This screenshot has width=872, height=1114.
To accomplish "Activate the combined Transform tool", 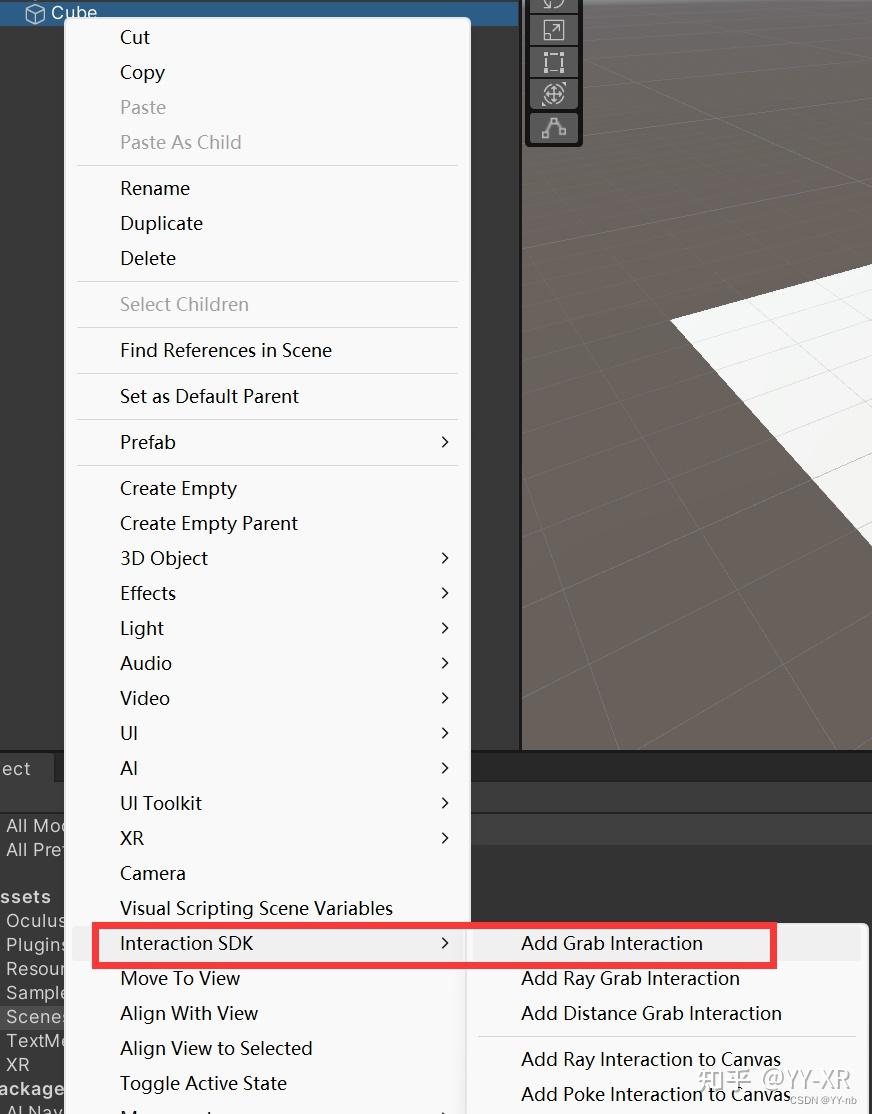I will pos(553,95).
